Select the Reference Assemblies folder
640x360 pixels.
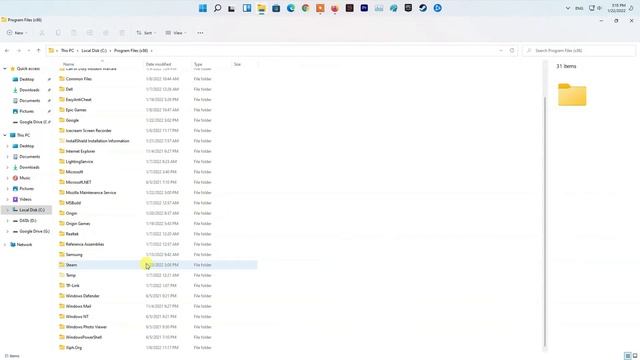click(85, 244)
